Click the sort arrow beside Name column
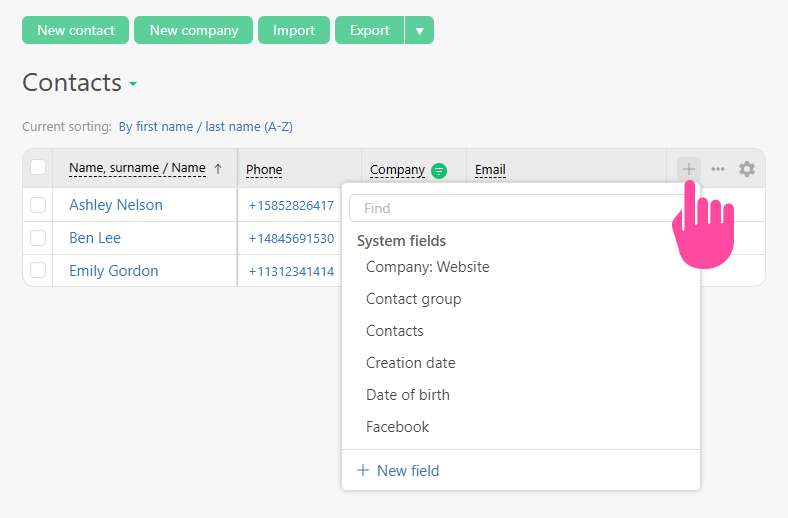The image size is (788, 518). (x=218, y=169)
